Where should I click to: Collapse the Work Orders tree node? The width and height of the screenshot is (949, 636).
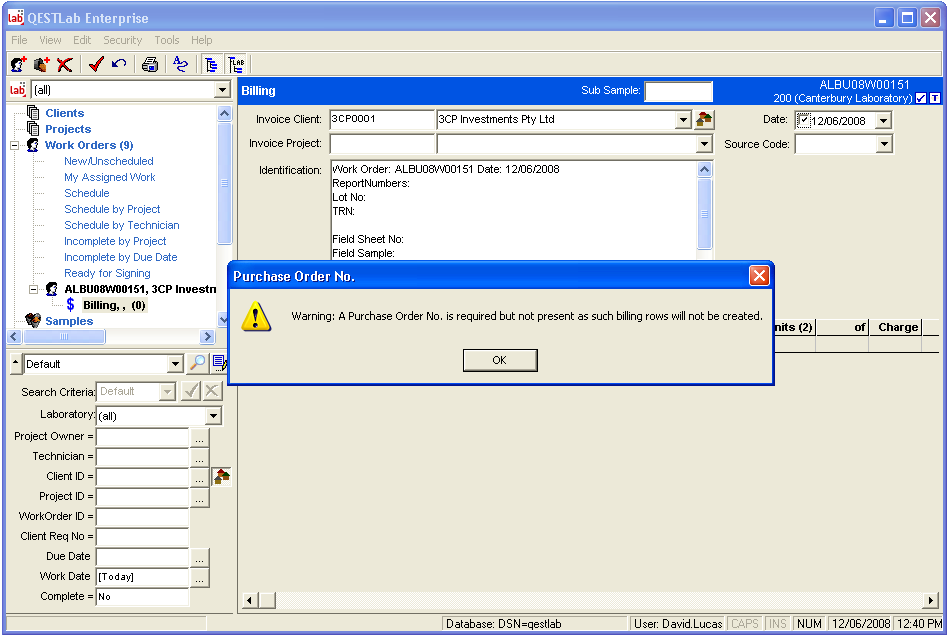(x=15, y=145)
